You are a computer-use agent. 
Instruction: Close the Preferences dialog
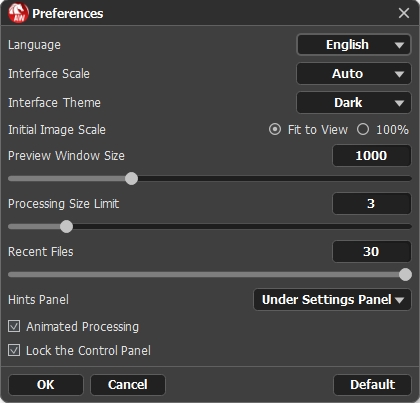click(x=404, y=13)
